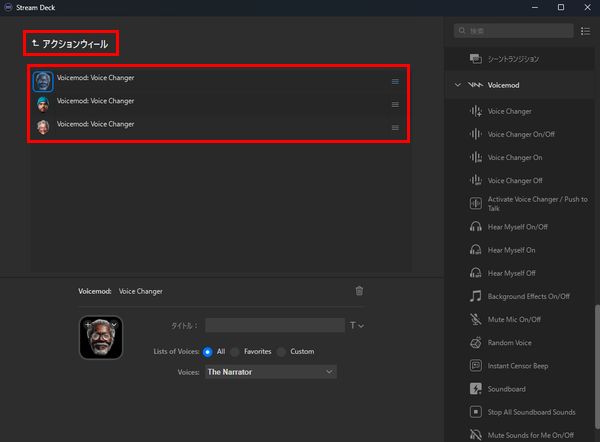The image size is (600, 442).
Task: Grab the reorder handle of second Voice Changer row
Action: [395, 104]
